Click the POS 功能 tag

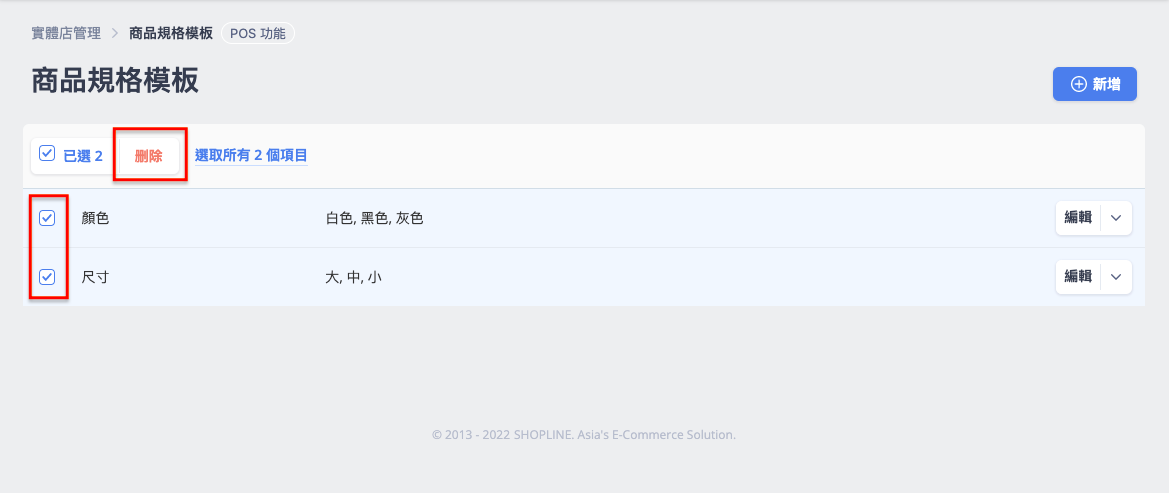[258, 34]
